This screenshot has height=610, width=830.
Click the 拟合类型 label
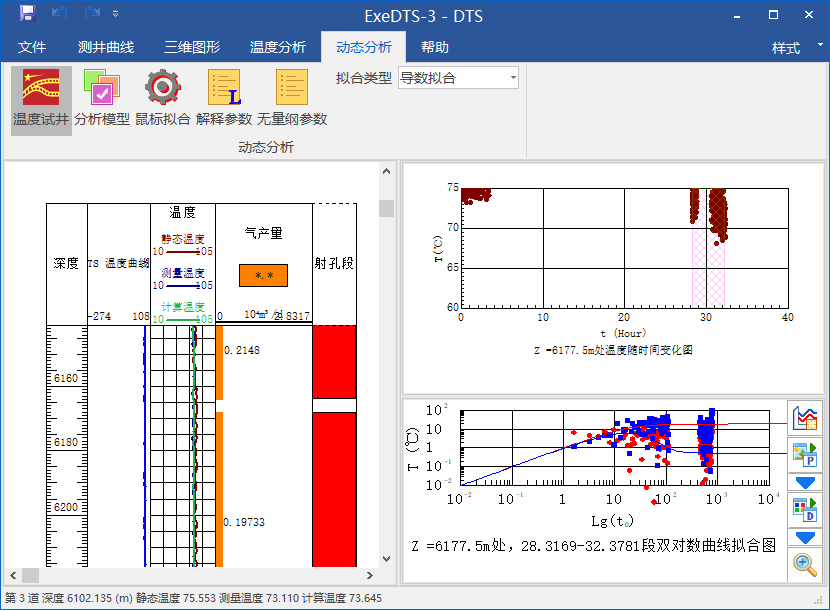point(364,78)
